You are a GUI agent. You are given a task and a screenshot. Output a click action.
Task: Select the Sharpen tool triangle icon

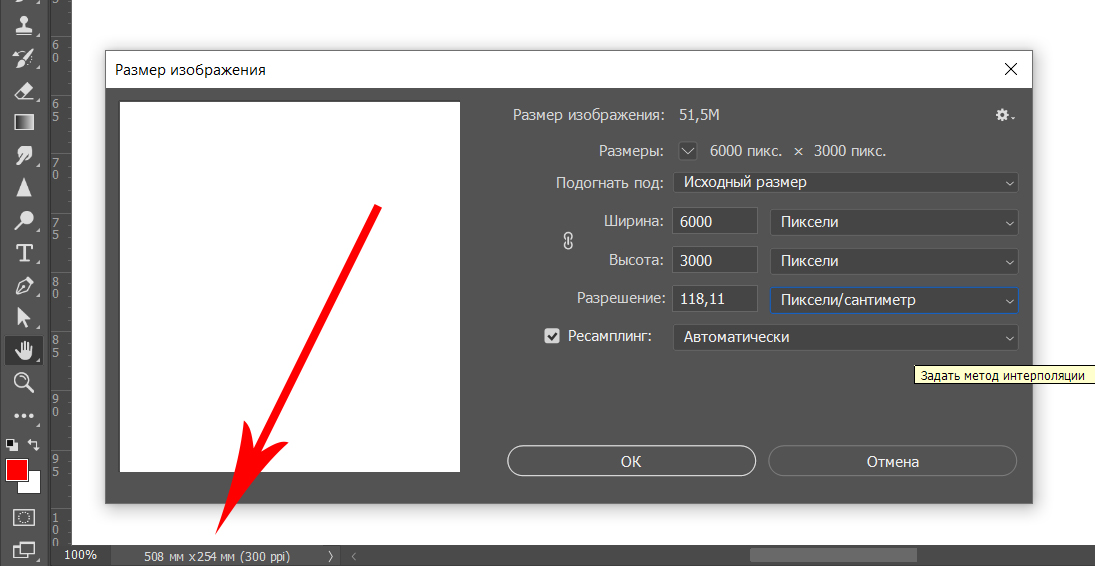click(x=24, y=187)
